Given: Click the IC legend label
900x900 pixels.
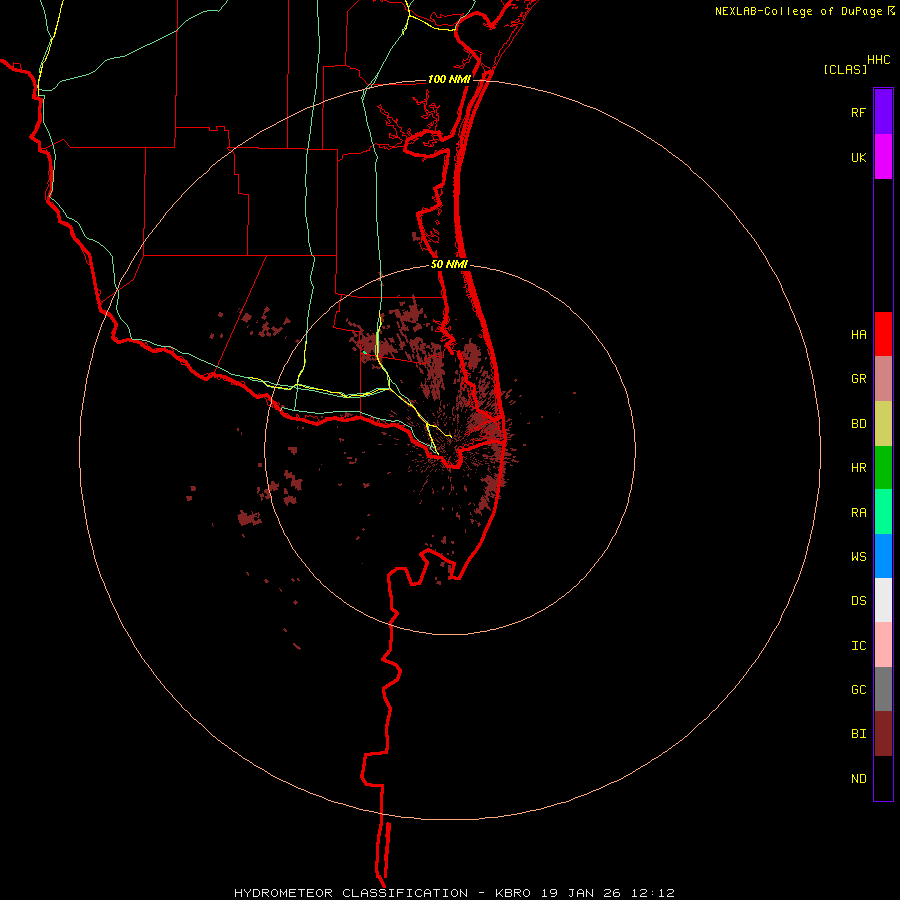Looking at the screenshot, I should [x=859, y=646].
